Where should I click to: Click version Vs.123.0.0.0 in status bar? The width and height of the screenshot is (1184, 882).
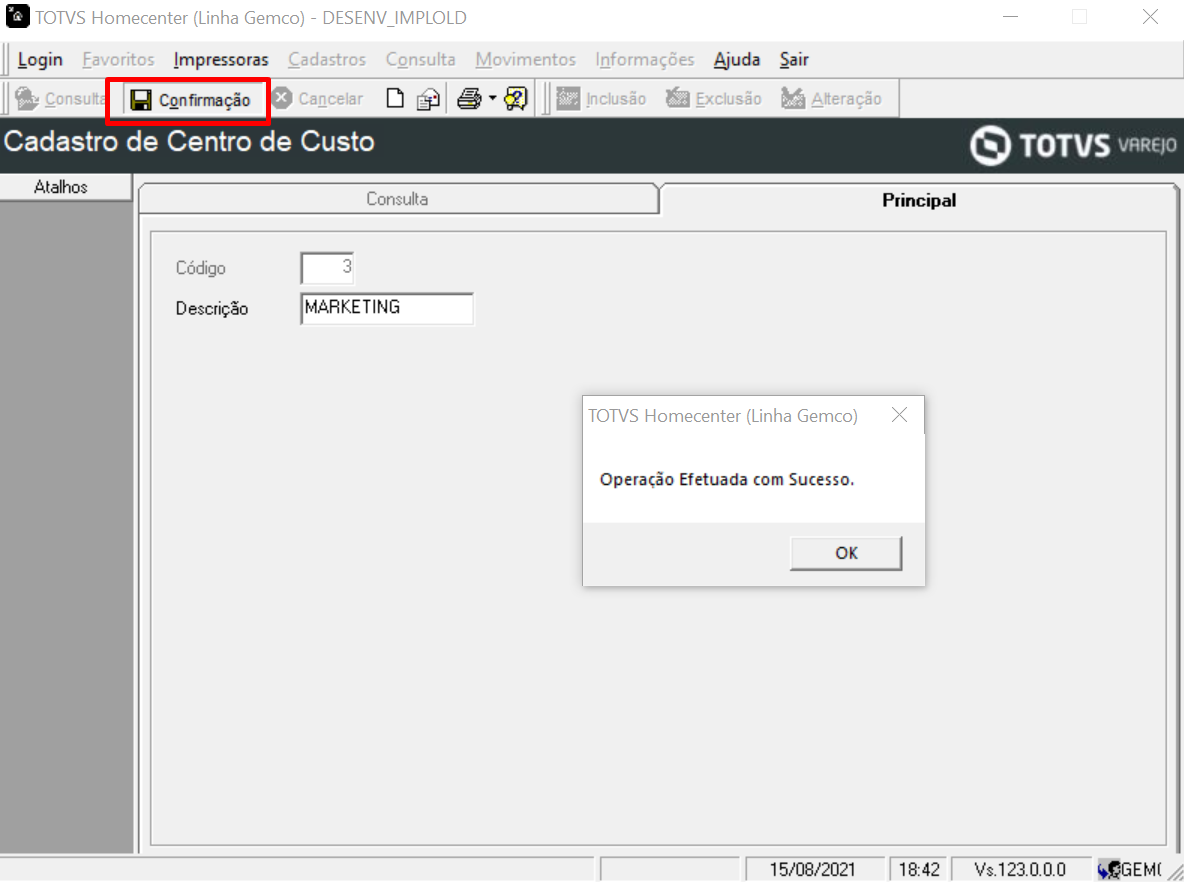click(1019, 869)
